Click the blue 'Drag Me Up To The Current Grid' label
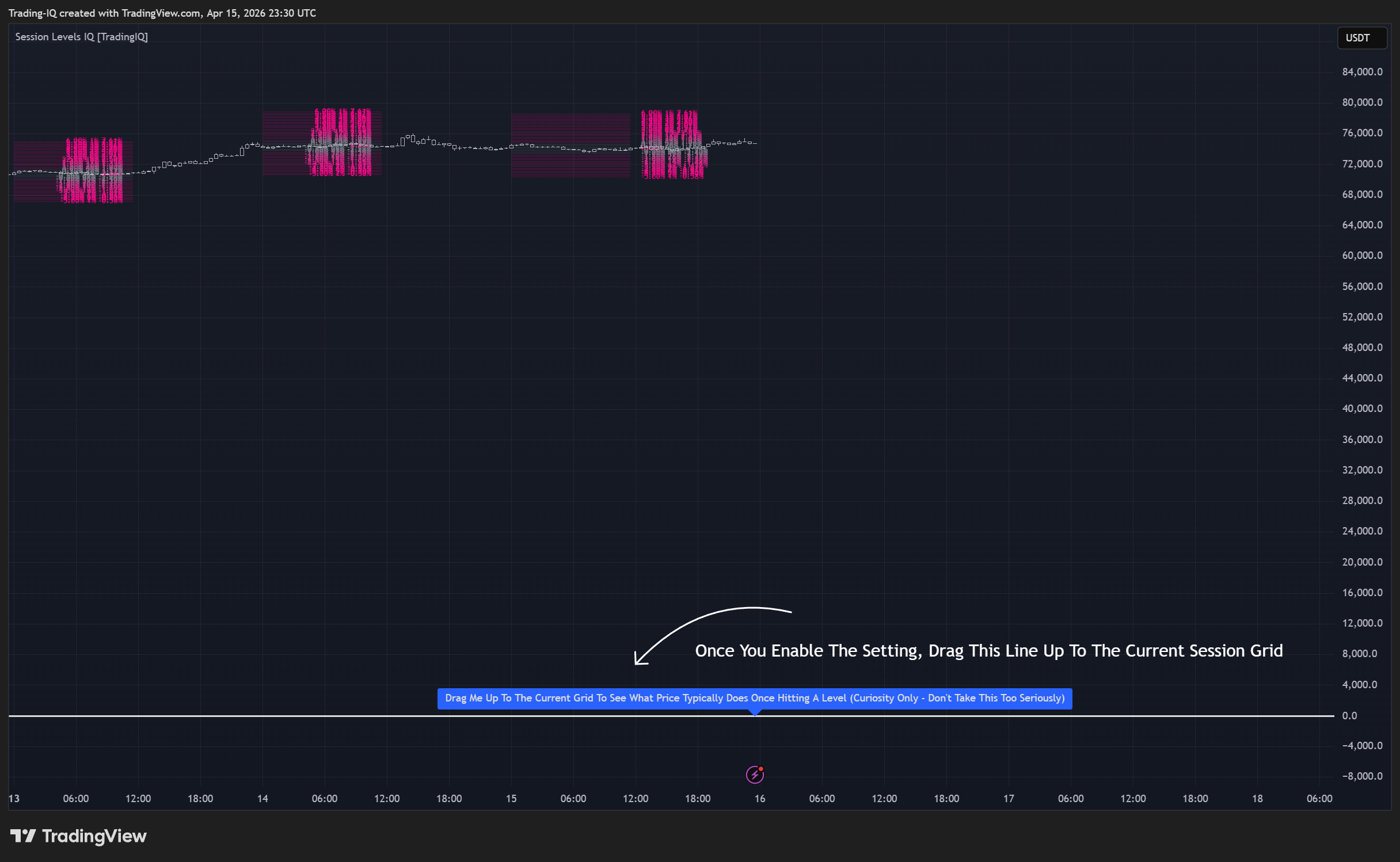This screenshot has height=862, width=1400. point(754,698)
